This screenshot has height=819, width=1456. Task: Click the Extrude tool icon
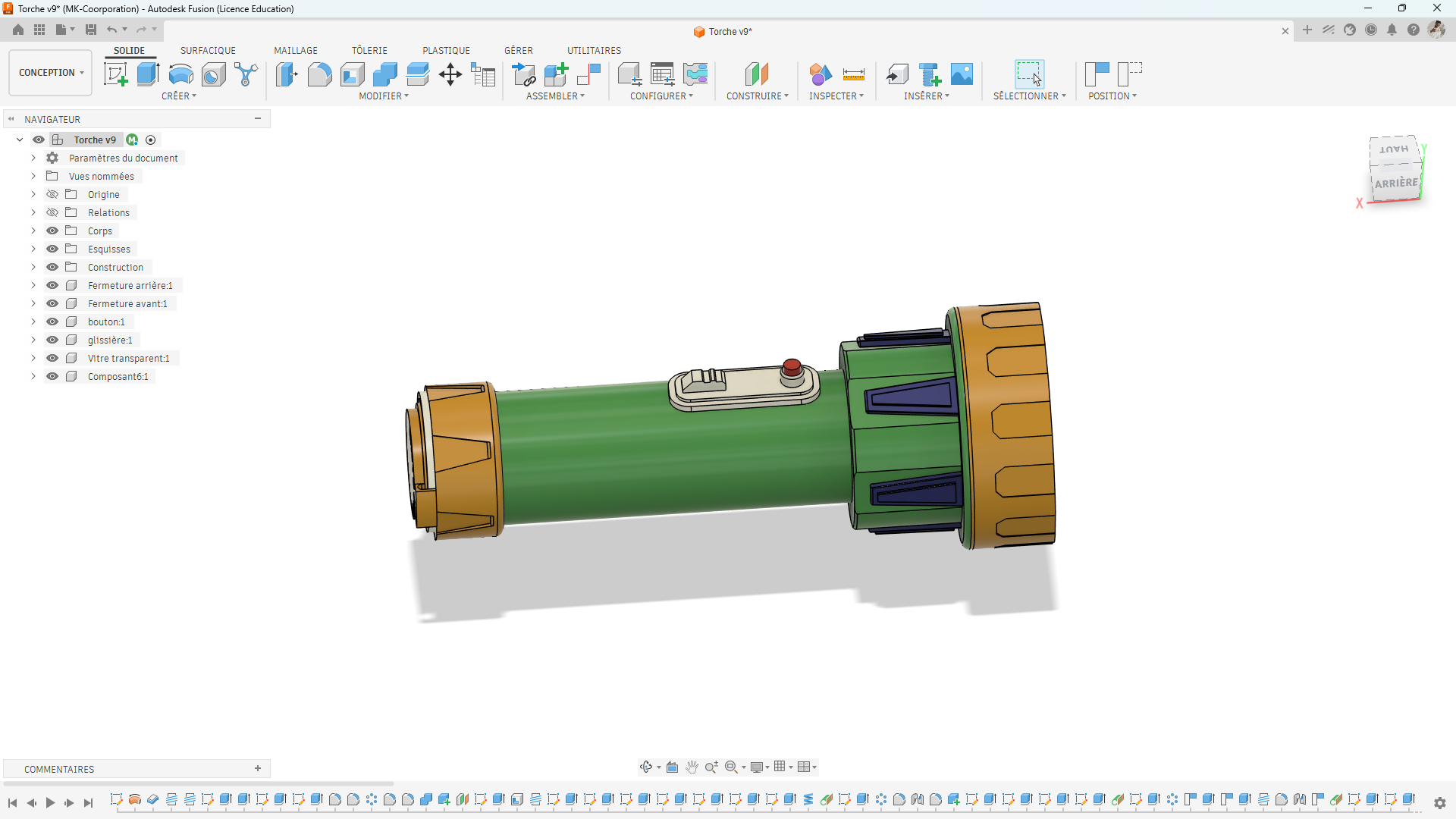tap(148, 74)
